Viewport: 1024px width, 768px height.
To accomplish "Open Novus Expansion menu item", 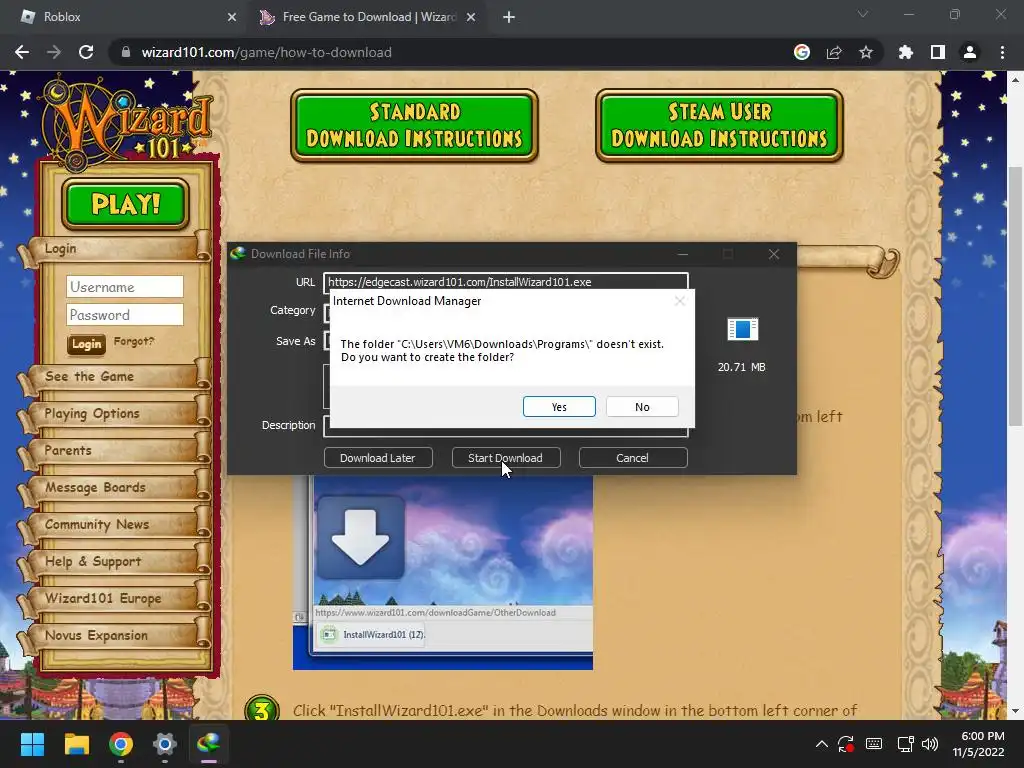I will click(116, 635).
